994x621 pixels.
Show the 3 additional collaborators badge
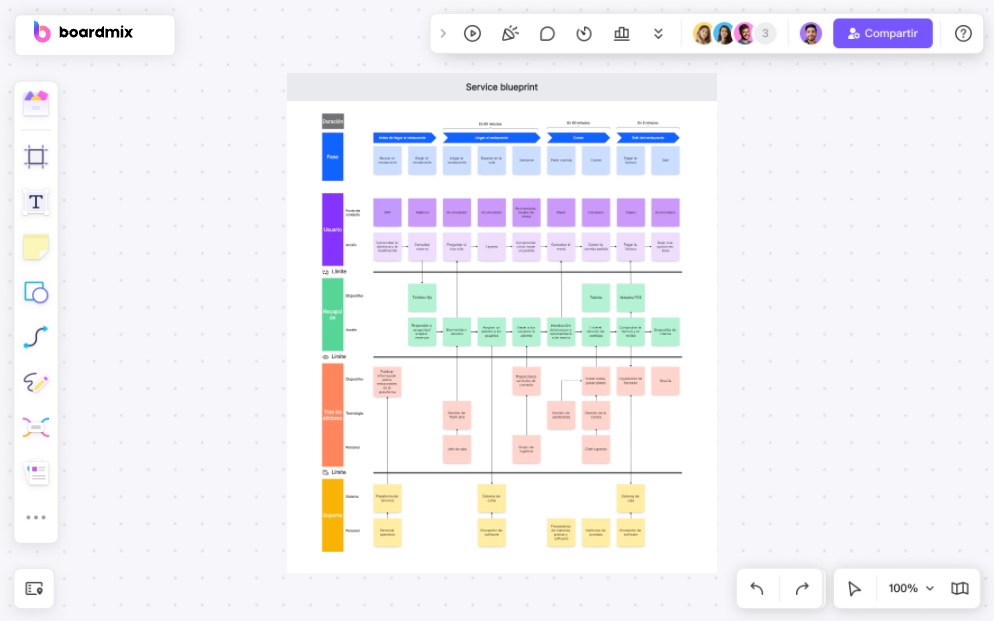pos(765,34)
